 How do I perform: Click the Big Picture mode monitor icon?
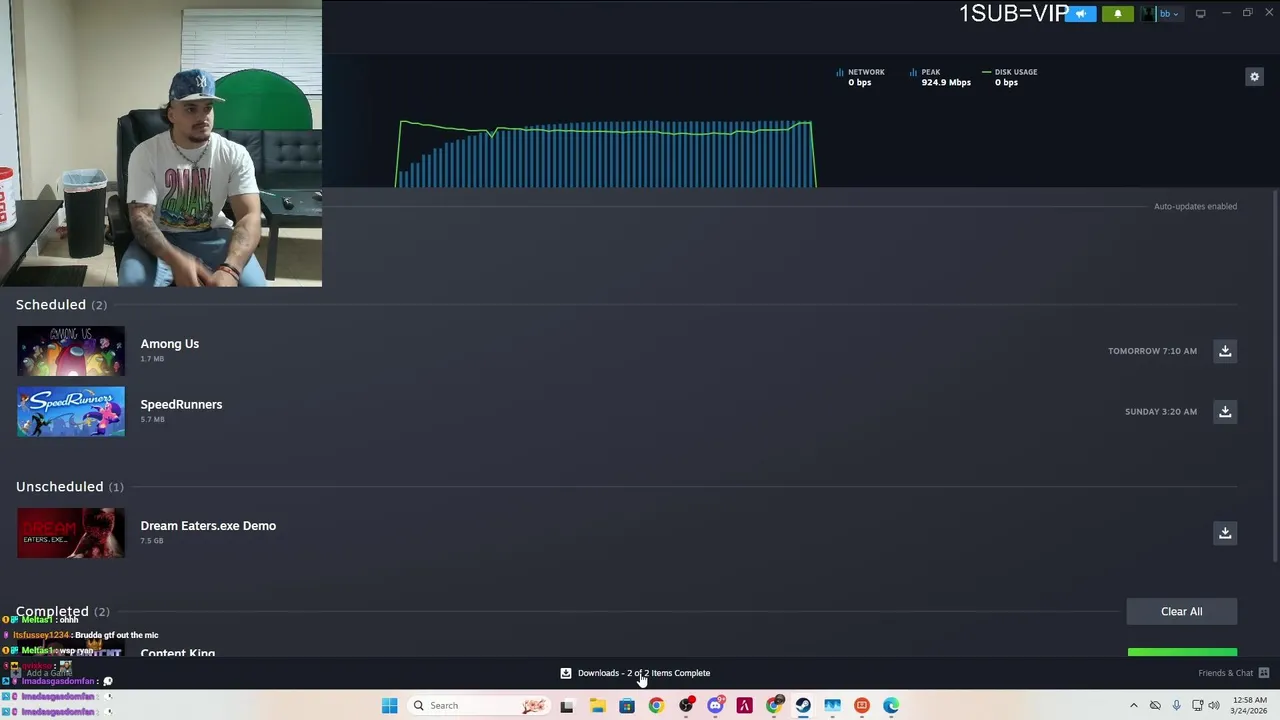point(1201,14)
